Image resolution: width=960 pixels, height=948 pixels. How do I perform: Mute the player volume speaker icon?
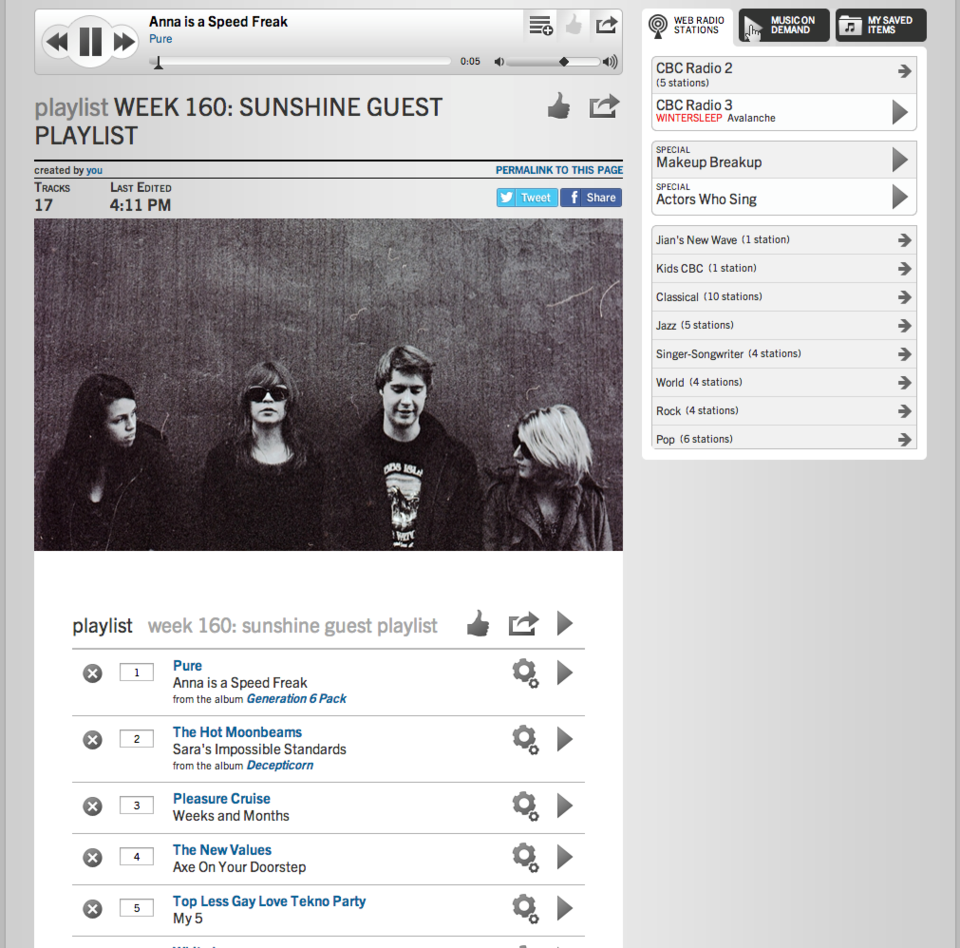pos(500,62)
